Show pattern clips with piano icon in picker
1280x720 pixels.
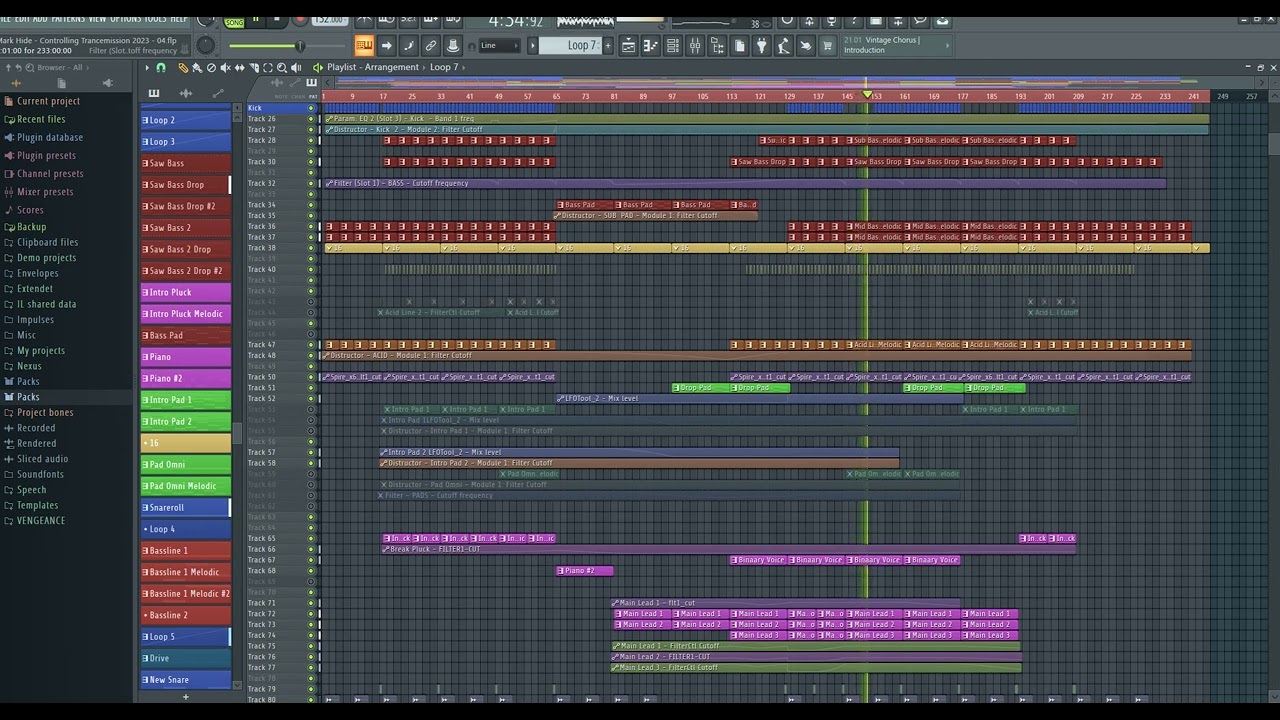pyautogui.click(x=154, y=93)
